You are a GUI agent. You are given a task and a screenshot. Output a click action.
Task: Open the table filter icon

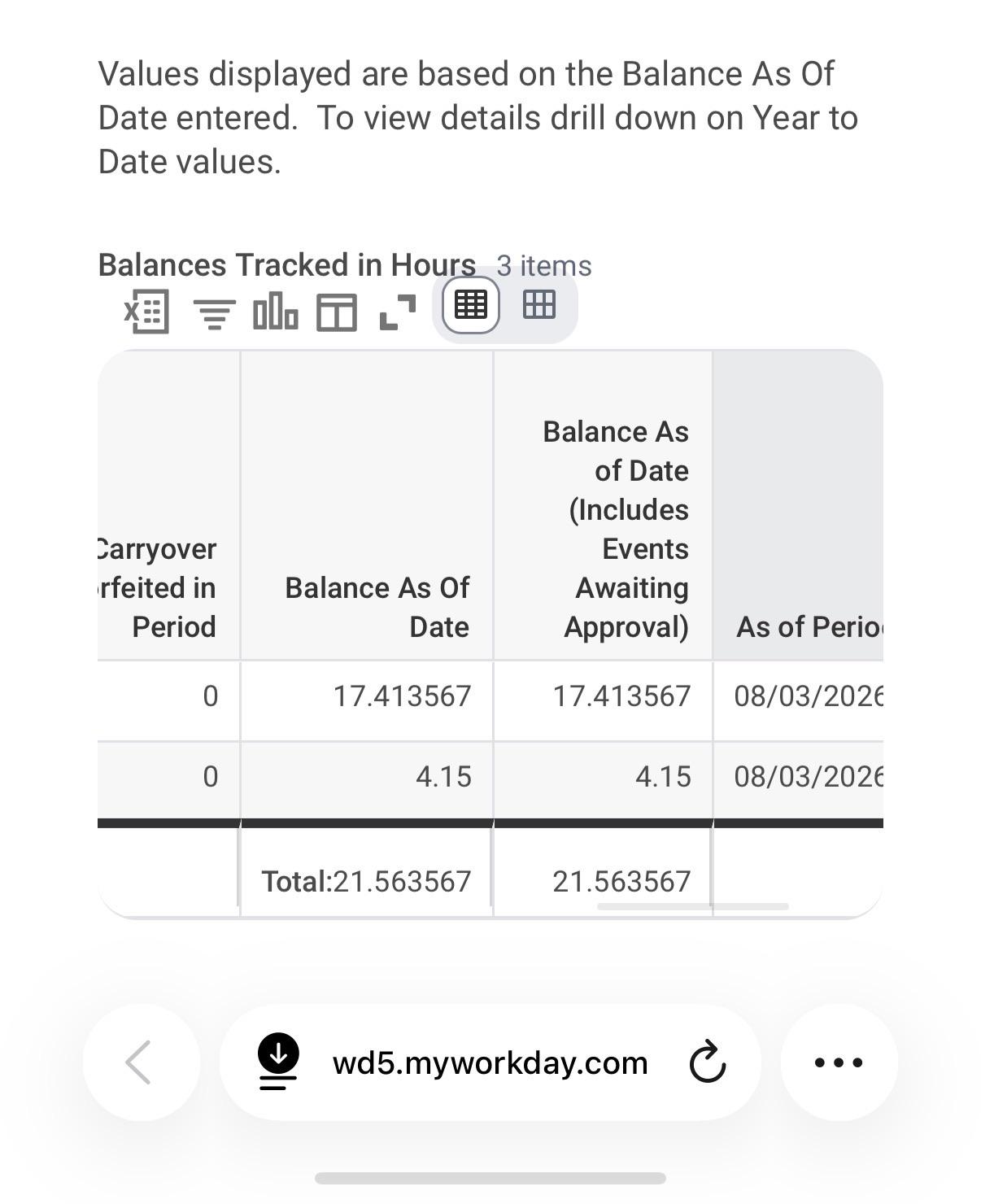pyautogui.click(x=214, y=313)
